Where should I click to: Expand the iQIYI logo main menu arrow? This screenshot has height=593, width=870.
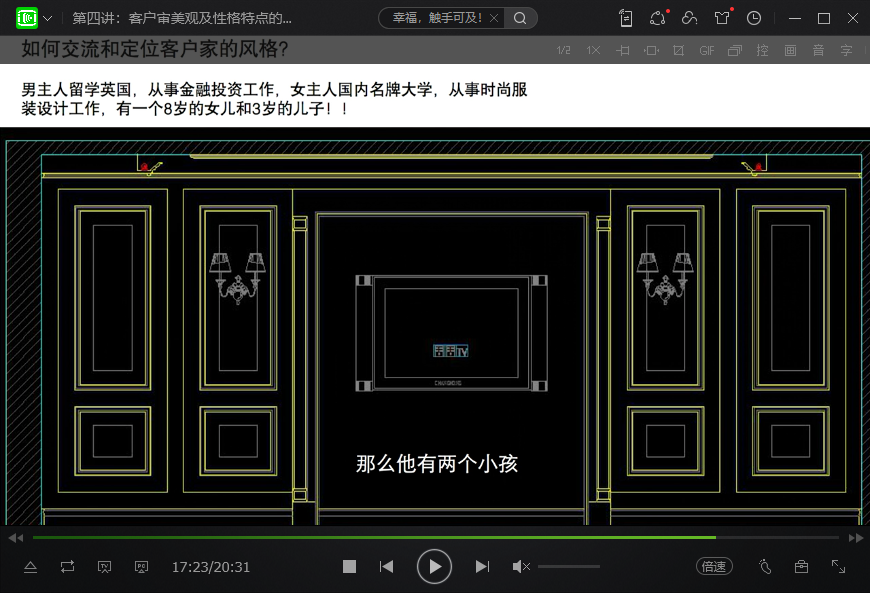click(x=48, y=18)
